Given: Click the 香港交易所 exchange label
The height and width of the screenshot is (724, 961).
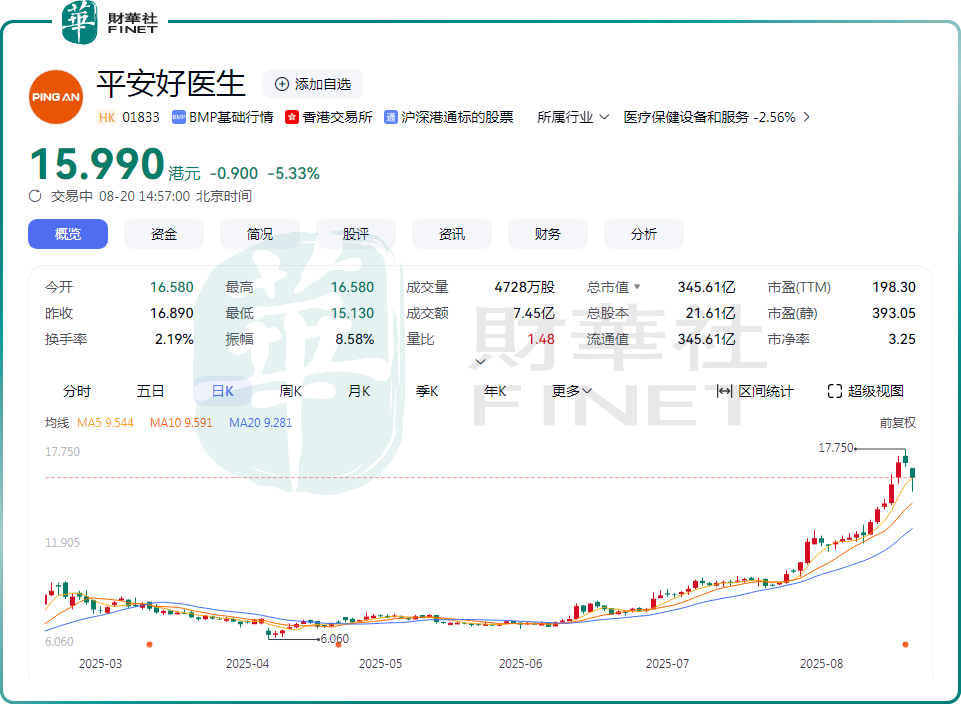Looking at the screenshot, I should click(337, 117).
